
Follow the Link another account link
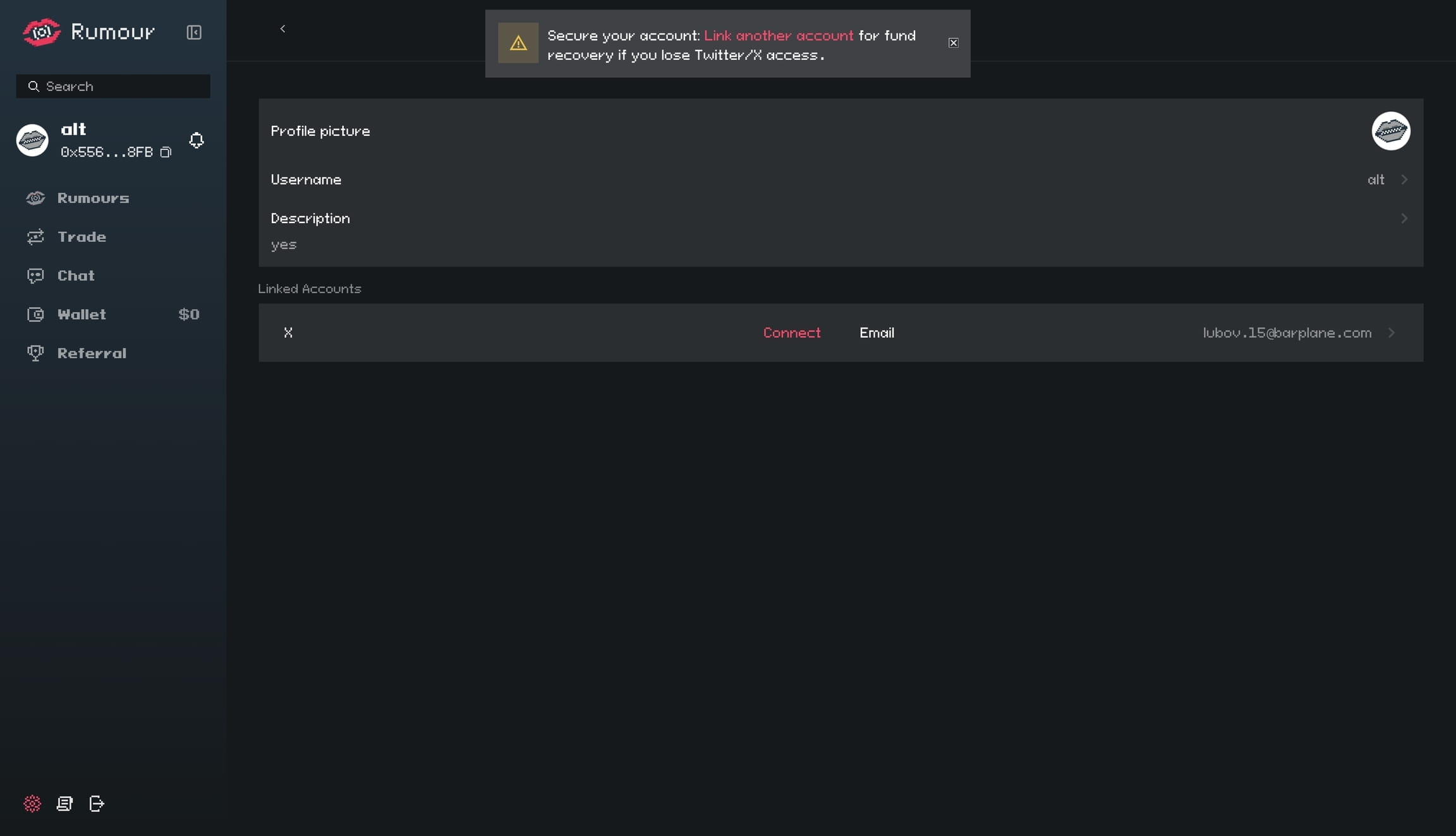[x=779, y=36]
